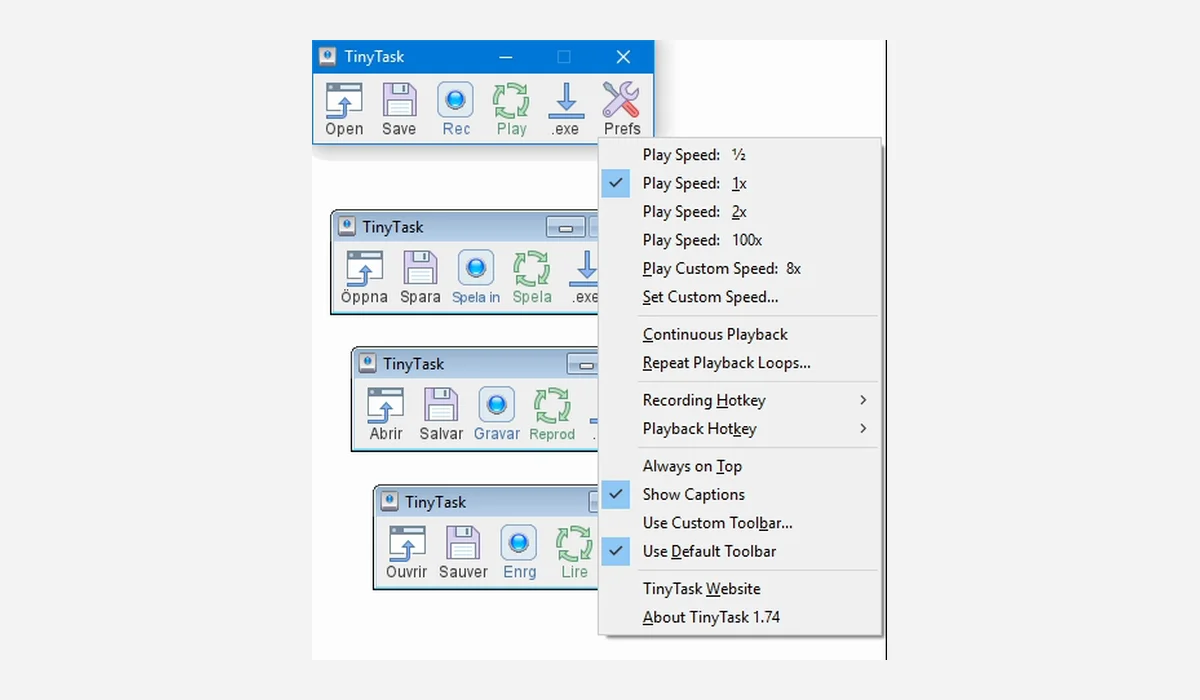Image resolution: width=1200 pixels, height=700 pixels.
Task: Choose Use Custom Toolbar menu entry
Action: (x=740, y=523)
